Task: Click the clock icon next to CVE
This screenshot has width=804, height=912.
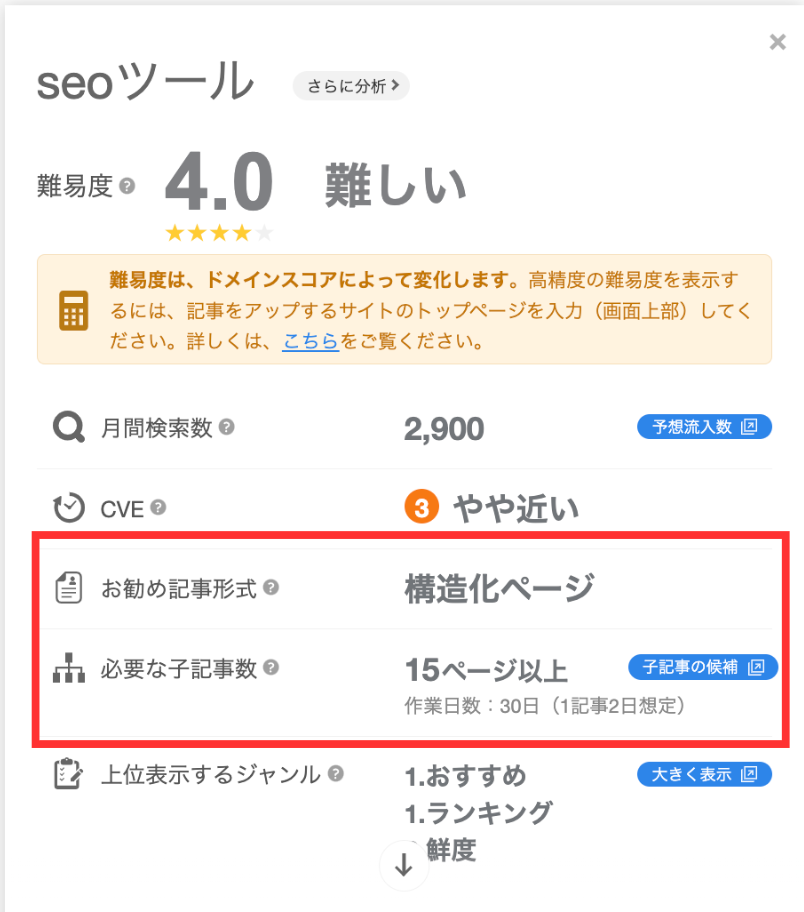Action: tap(67, 508)
